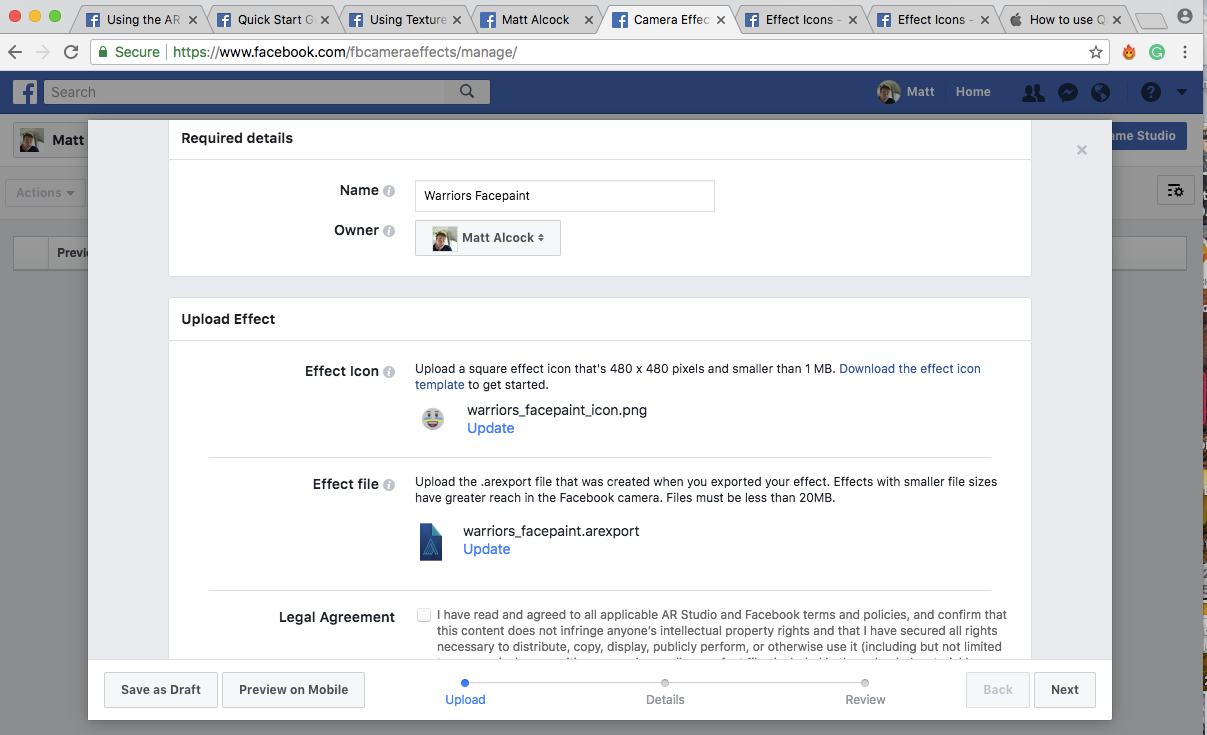Click the Effect file info icon
Screen dimensions: 1207x735
pos(389,485)
